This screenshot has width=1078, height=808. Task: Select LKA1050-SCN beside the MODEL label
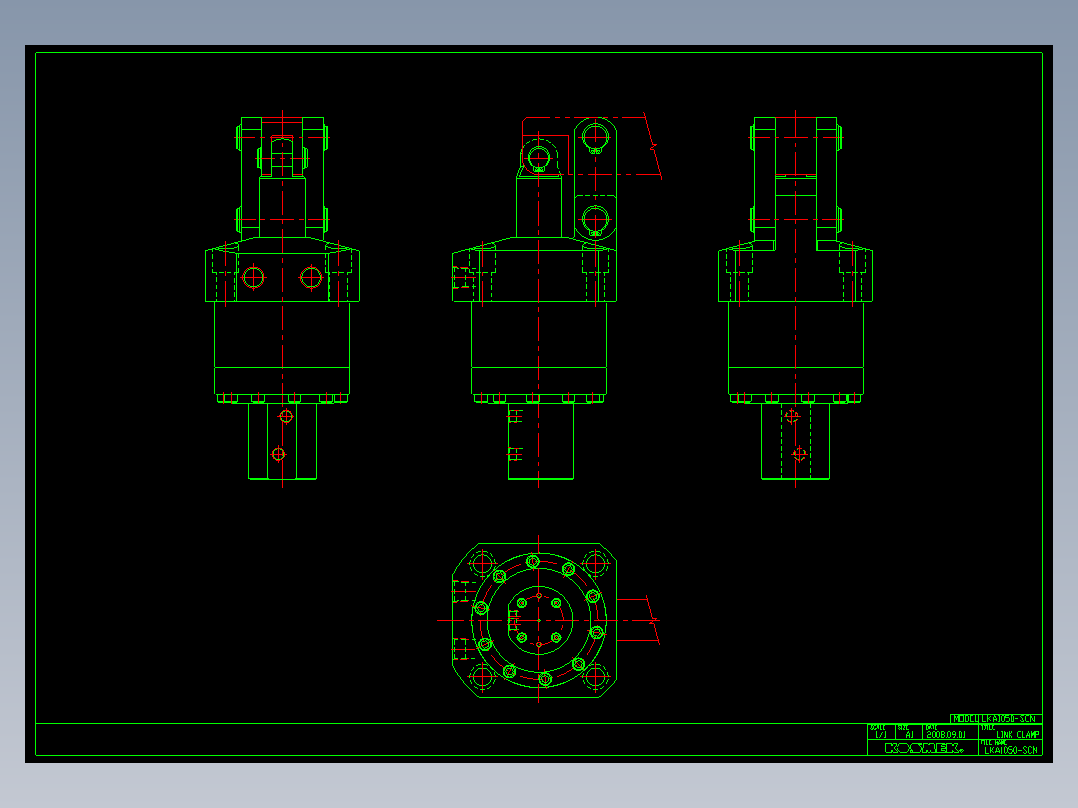click(1008, 719)
